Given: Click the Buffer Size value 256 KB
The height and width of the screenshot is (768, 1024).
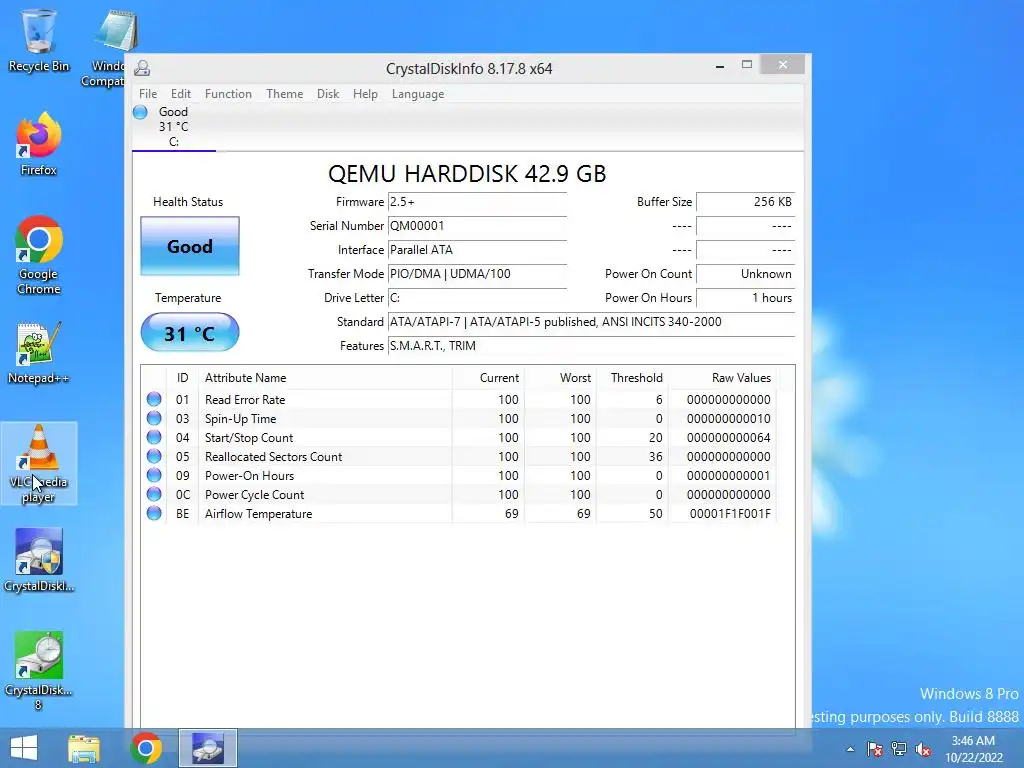Looking at the screenshot, I should [746, 202].
